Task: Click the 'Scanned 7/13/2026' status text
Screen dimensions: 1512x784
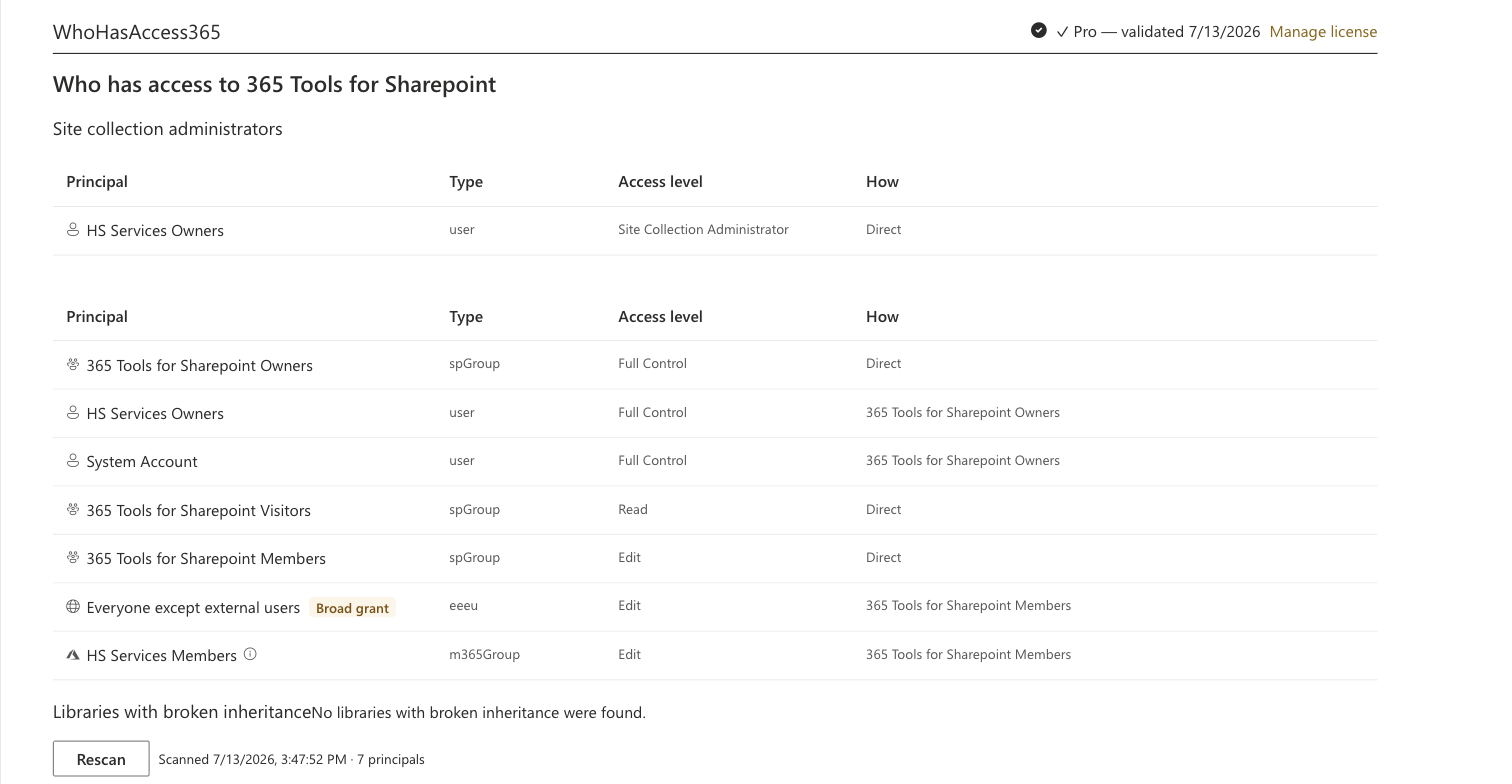Action: click(x=292, y=760)
